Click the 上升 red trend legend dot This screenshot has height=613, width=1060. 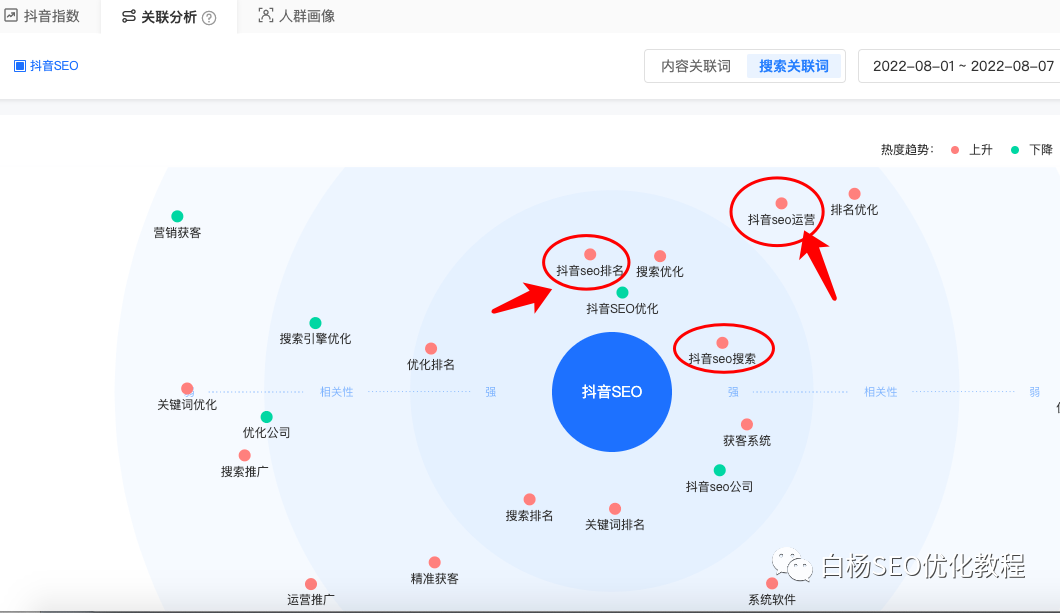955,150
